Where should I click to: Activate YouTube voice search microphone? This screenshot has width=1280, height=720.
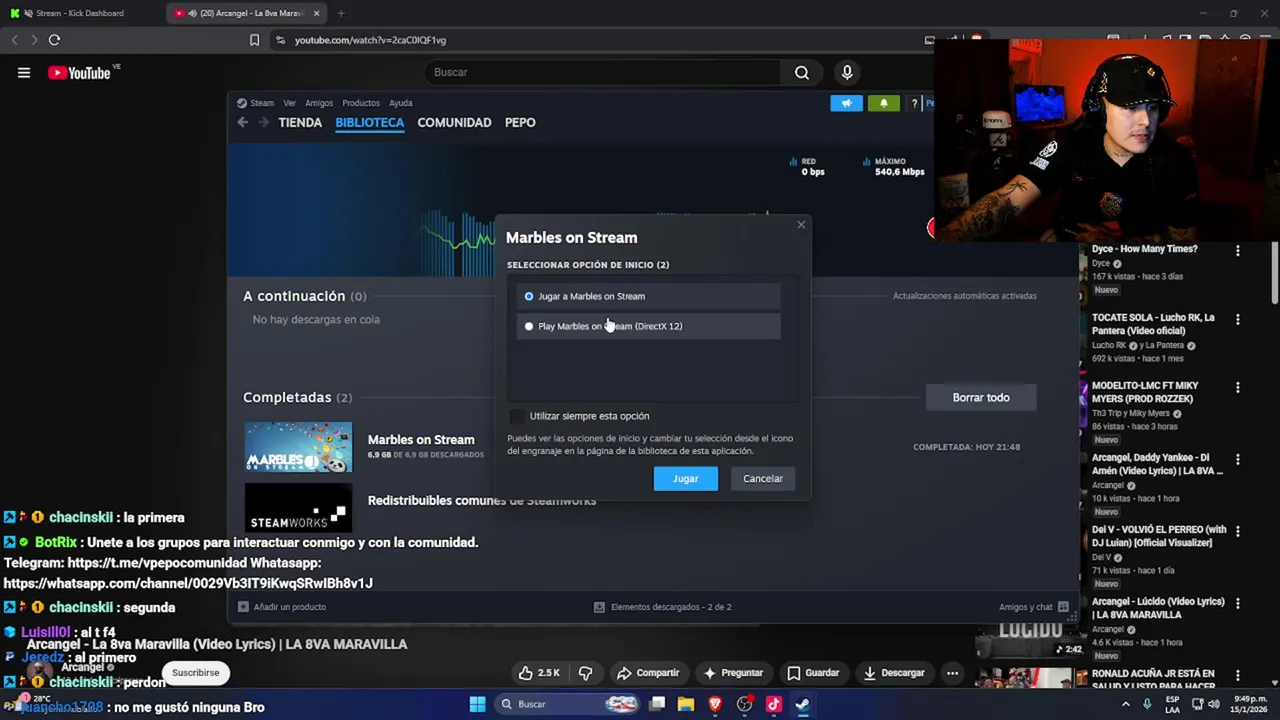[x=847, y=72]
